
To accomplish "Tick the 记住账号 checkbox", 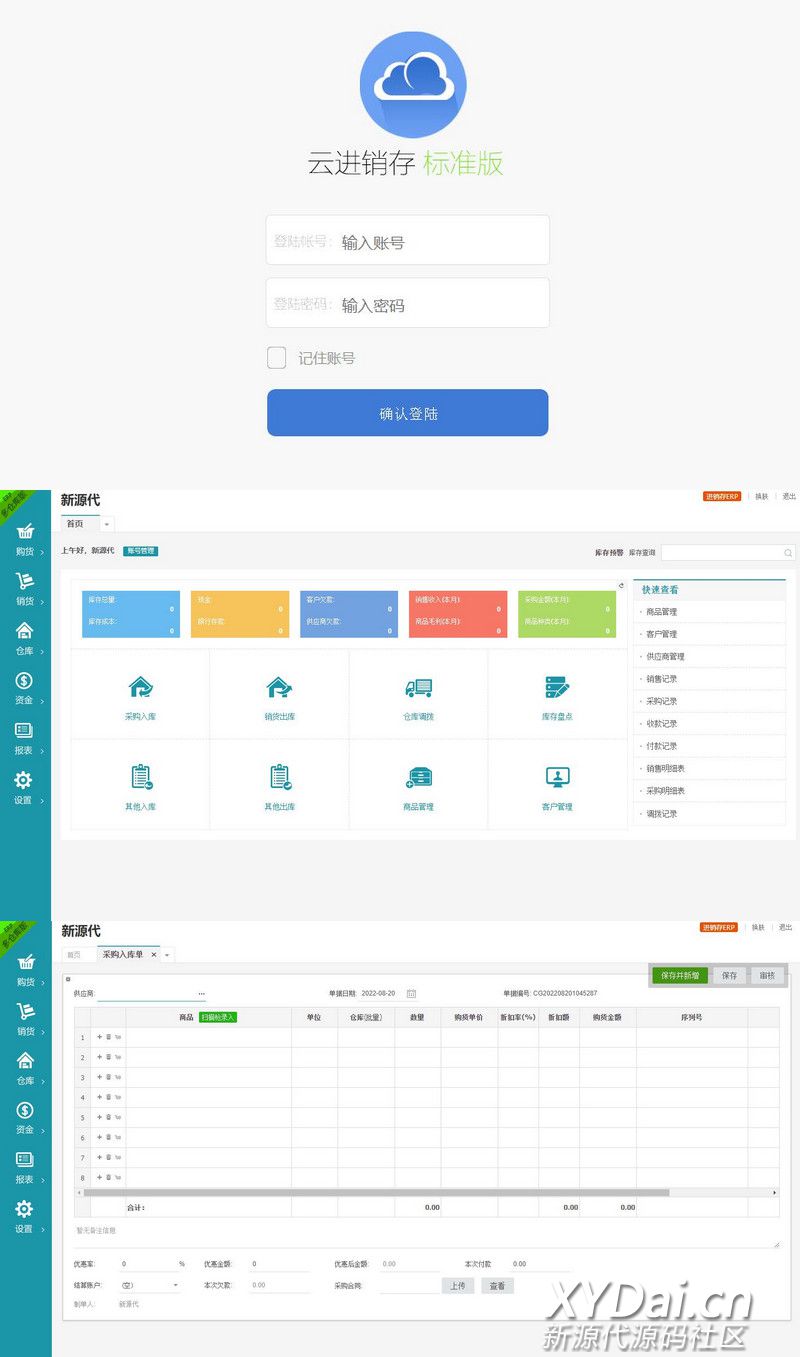I will coord(277,358).
